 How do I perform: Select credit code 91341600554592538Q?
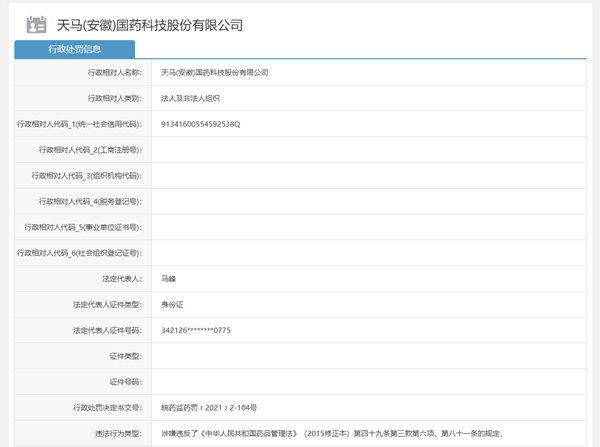(201, 124)
